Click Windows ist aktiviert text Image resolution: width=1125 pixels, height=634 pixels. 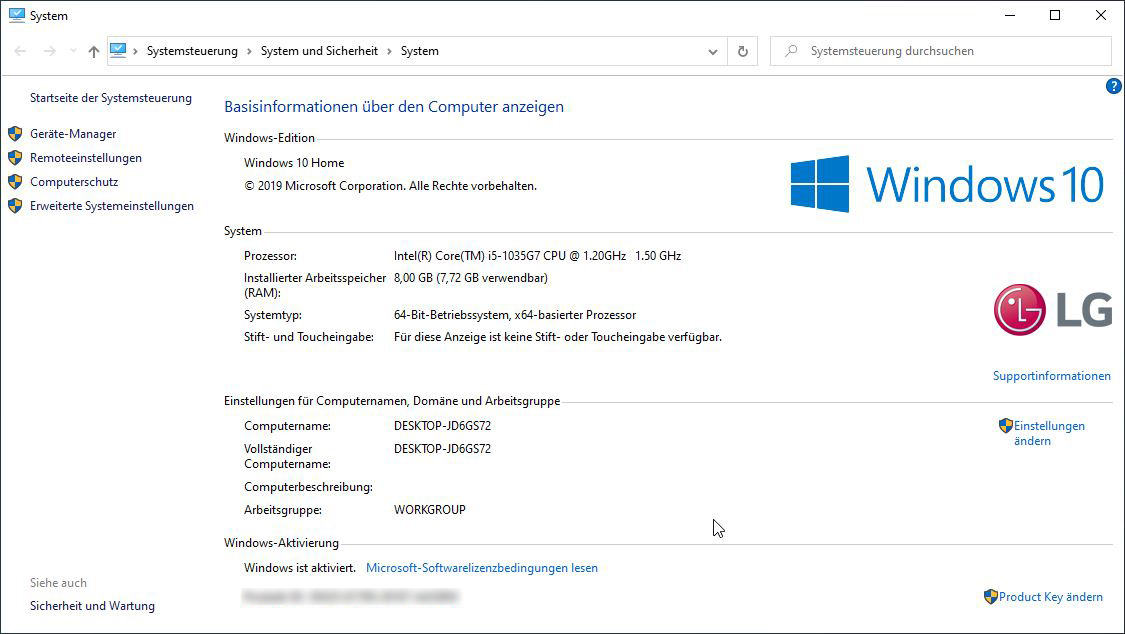(300, 567)
